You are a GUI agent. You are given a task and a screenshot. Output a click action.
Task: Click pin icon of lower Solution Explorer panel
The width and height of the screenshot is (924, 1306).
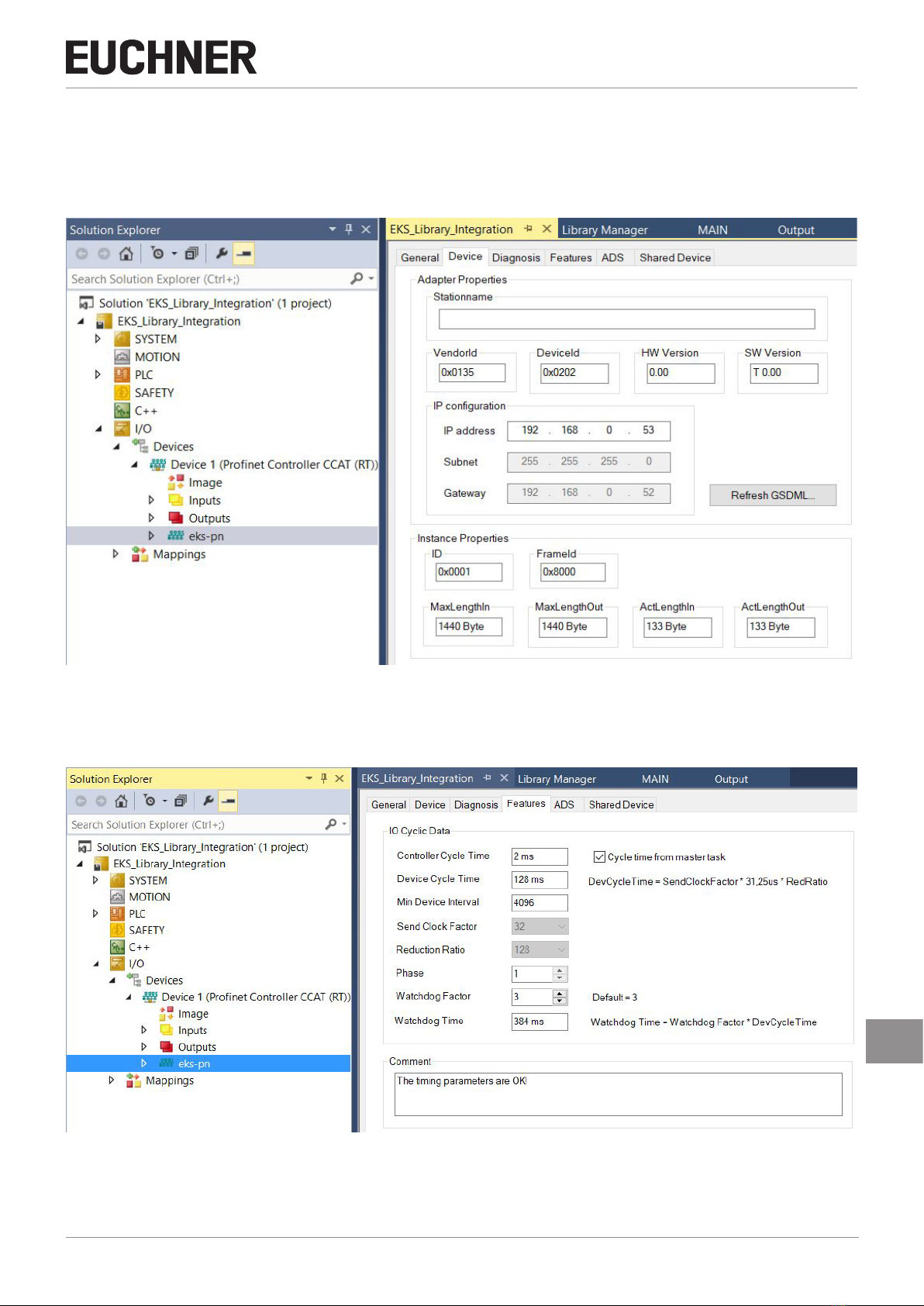(x=324, y=778)
